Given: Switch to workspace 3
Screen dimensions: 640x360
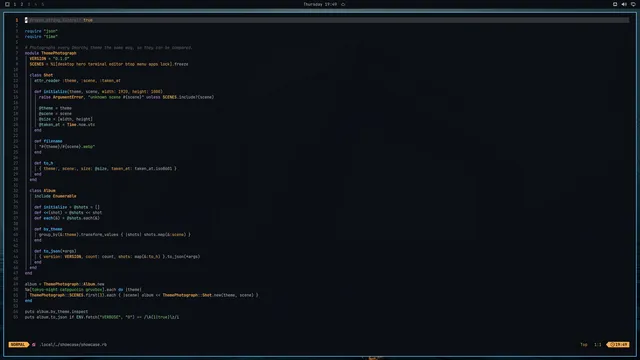Looking at the screenshot, I should pos(29,4).
